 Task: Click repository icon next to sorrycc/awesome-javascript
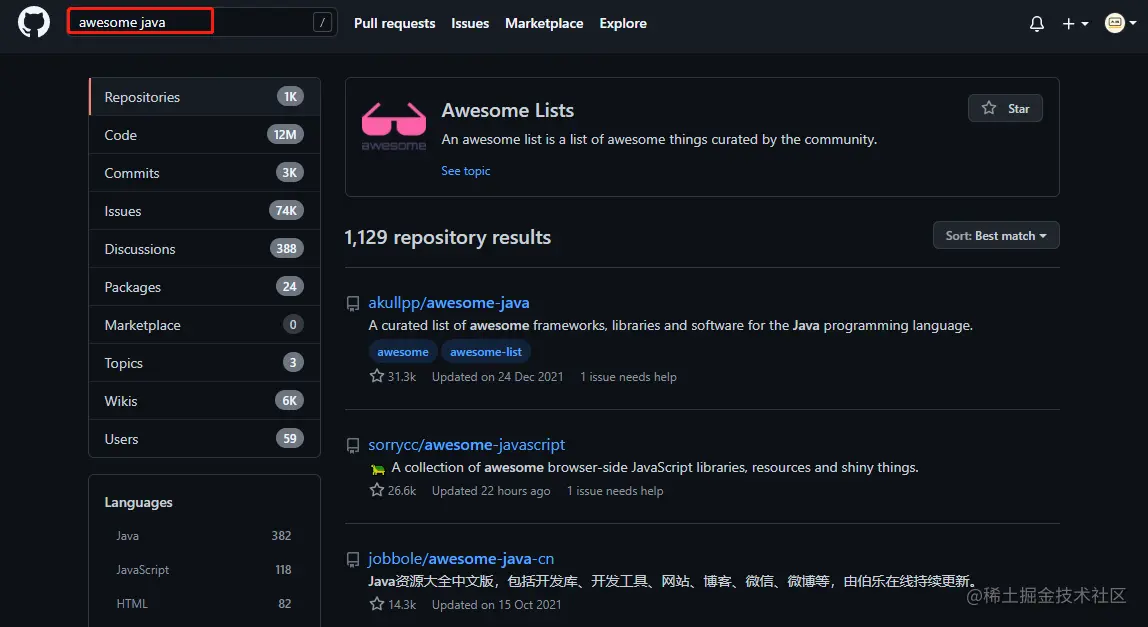coord(353,445)
